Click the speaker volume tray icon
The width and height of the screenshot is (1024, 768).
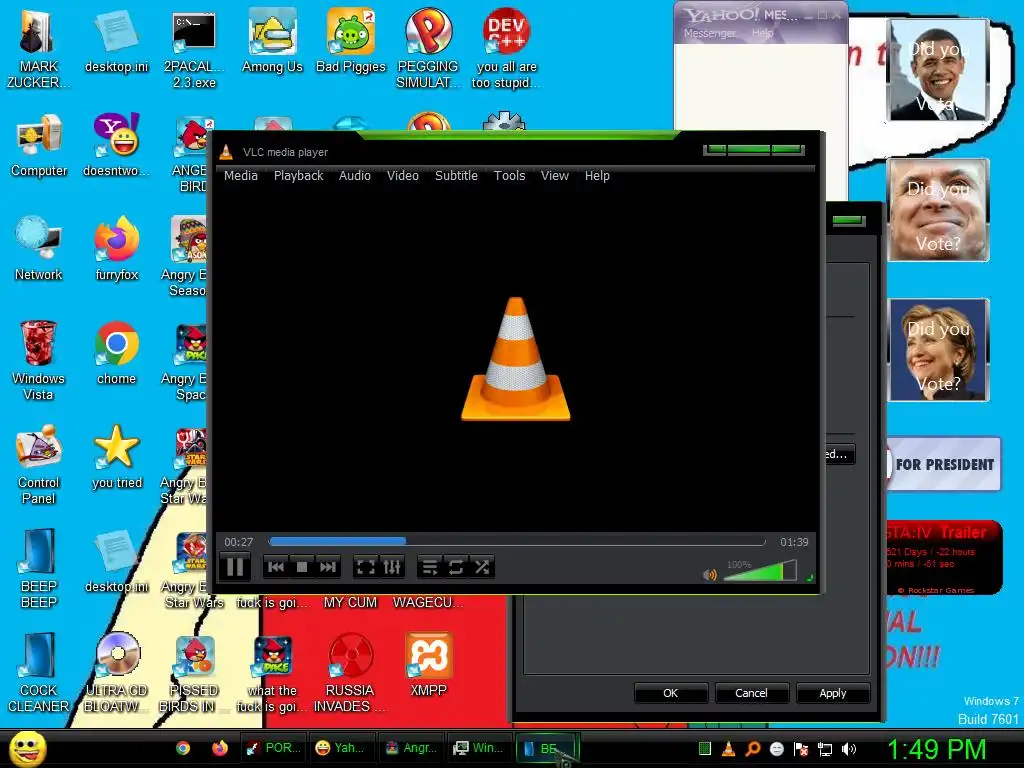pos(849,749)
